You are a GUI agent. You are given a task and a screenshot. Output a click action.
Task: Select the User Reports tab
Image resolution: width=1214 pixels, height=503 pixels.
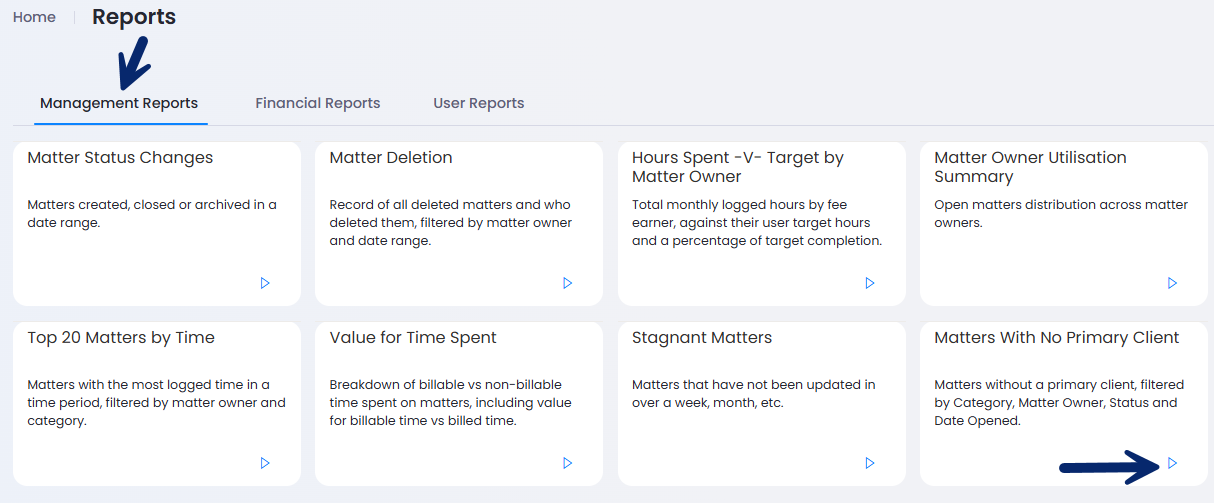[479, 103]
